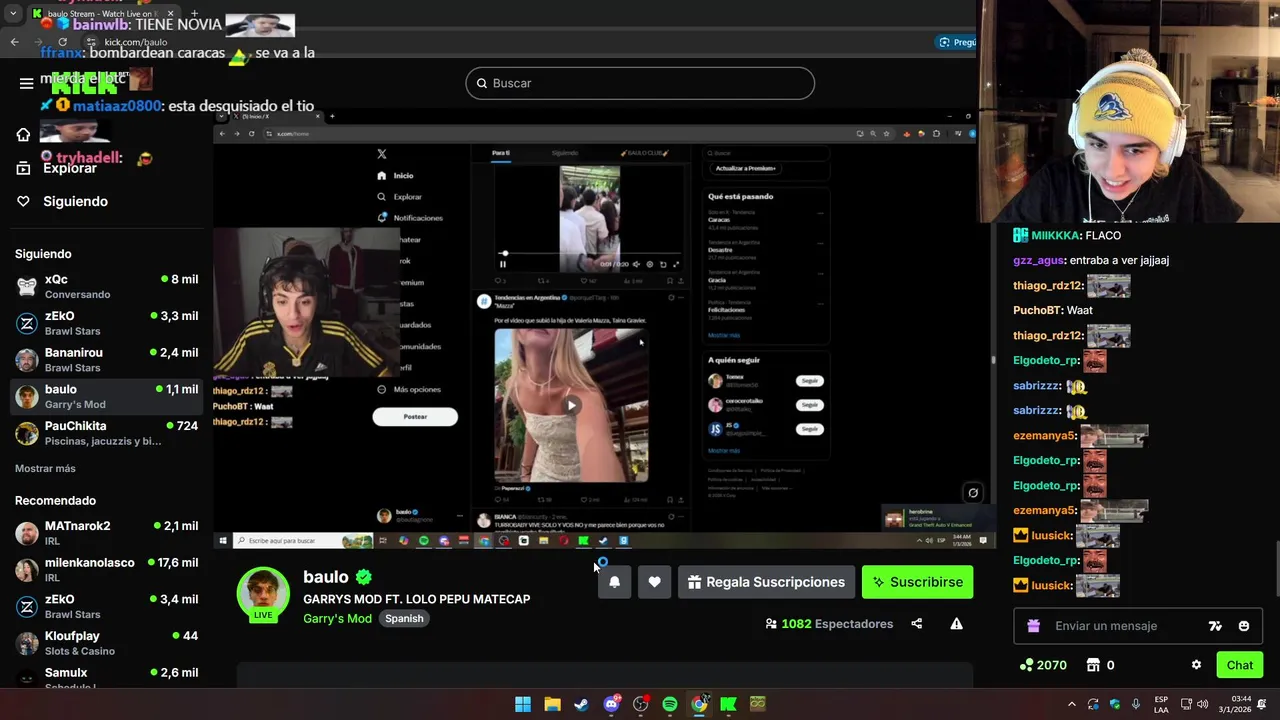
Task: Open chat settings gear
Action: 1196,665
